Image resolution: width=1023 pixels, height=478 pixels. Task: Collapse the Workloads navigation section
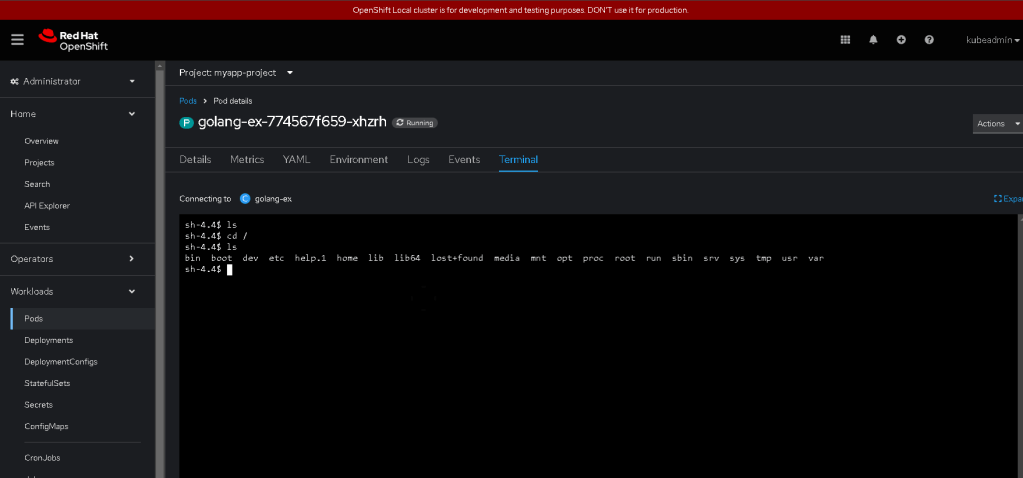click(x=73, y=291)
